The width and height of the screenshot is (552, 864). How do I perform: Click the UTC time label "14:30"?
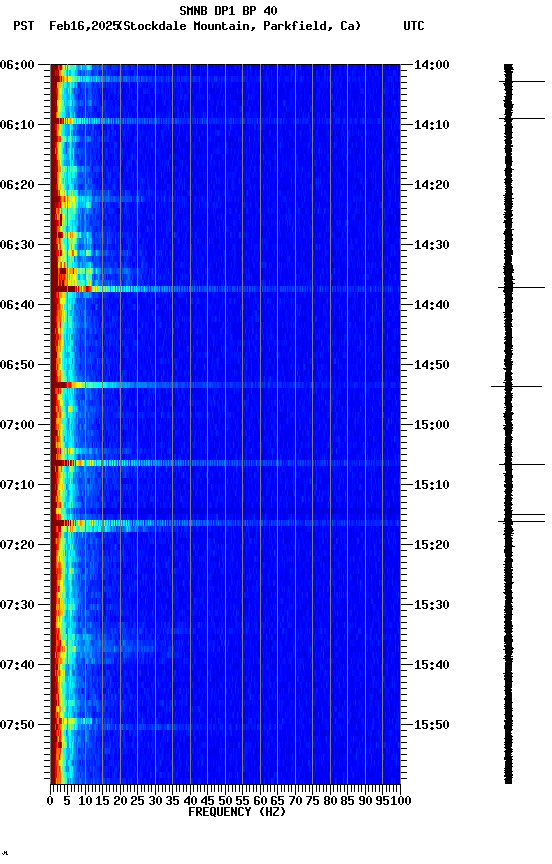coord(431,245)
